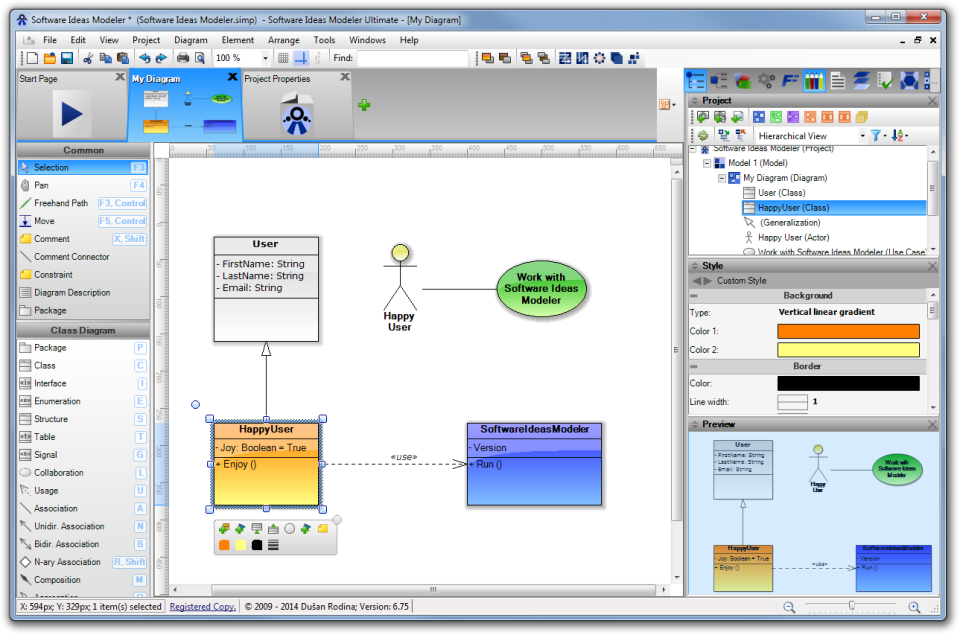
Task: Toggle the Style panel colored pencils icon
Action: (x=814, y=80)
